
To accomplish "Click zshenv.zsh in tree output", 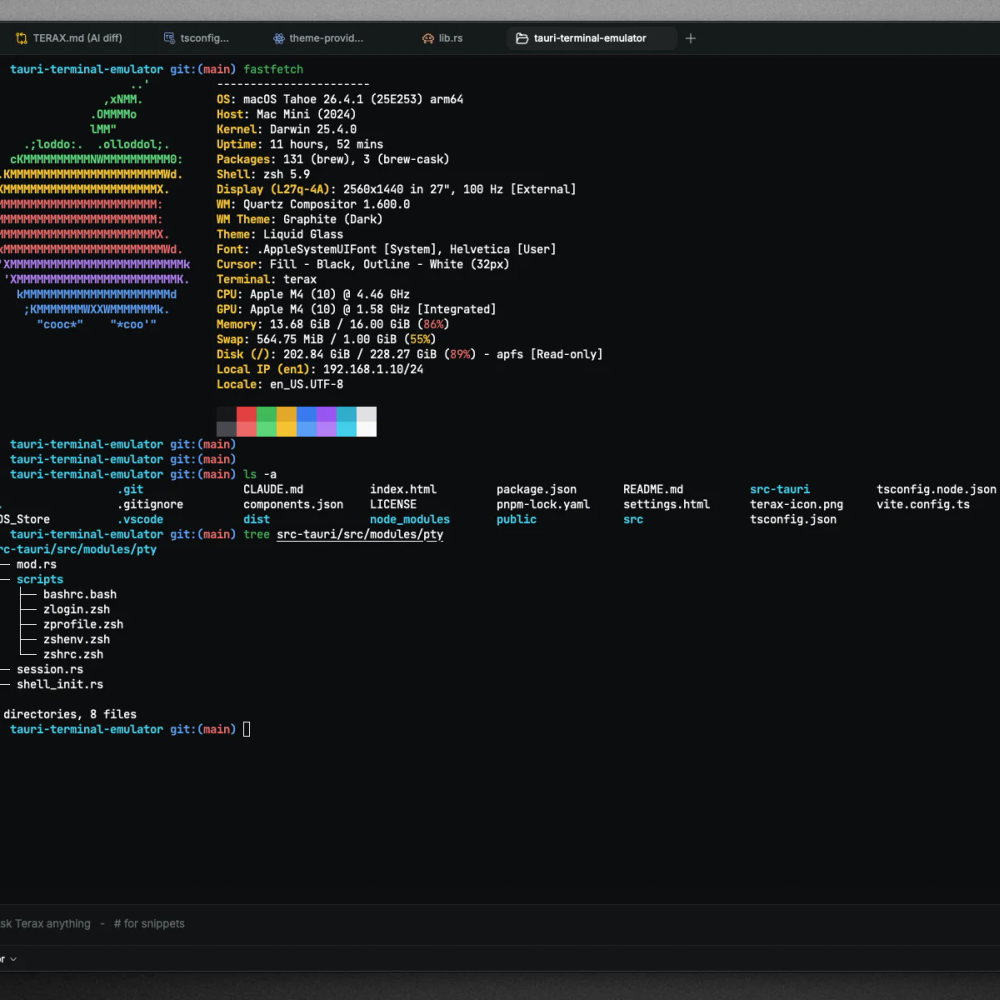I will [x=77, y=640].
